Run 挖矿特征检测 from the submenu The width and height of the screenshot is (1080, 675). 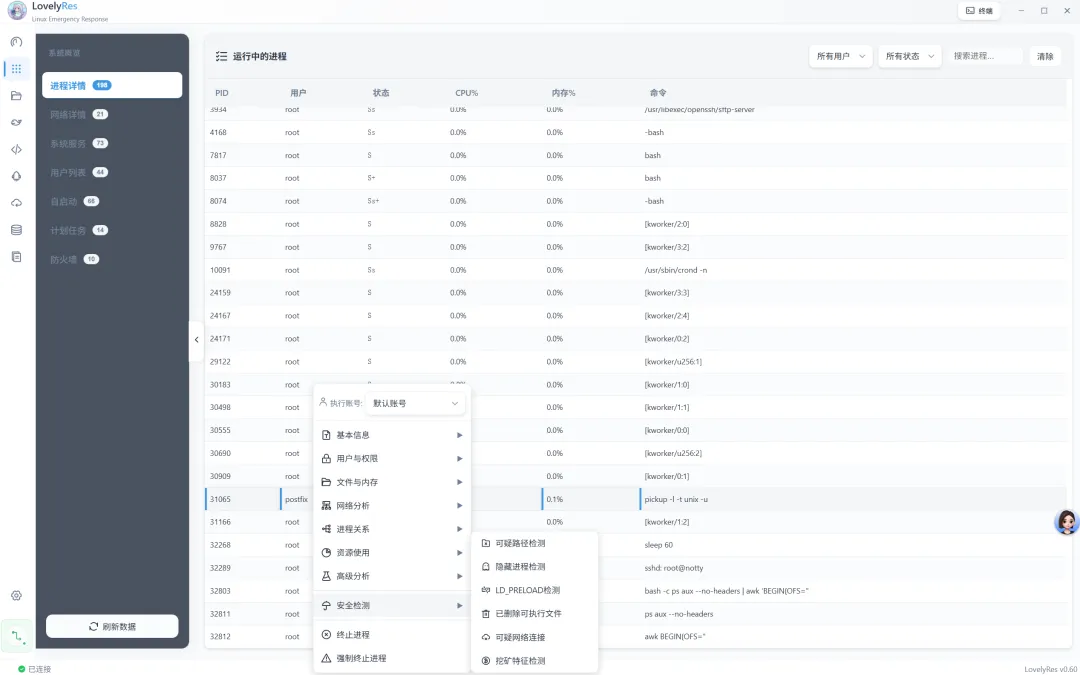pos(534,661)
